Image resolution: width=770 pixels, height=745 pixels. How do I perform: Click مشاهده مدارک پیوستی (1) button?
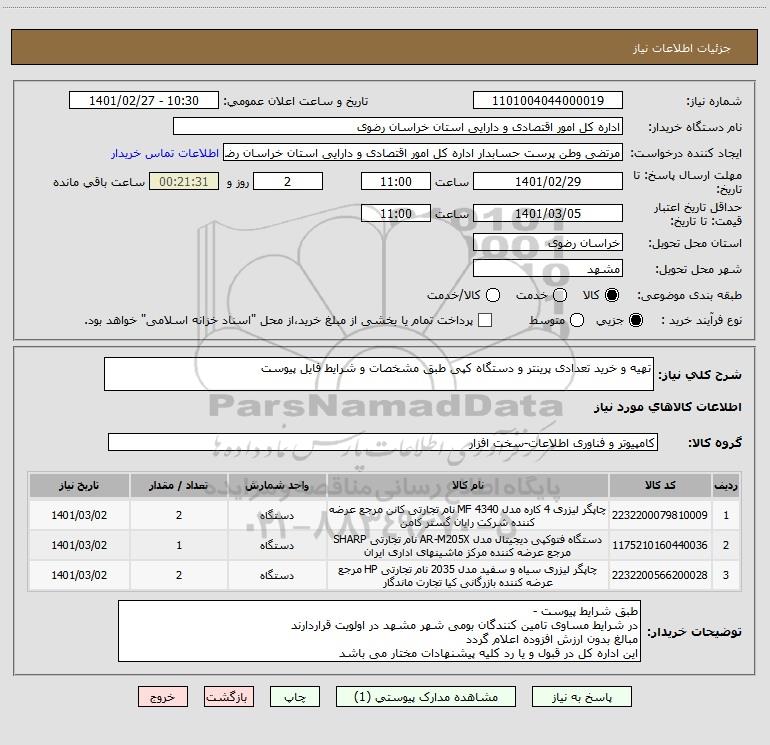(x=426, y=697)
